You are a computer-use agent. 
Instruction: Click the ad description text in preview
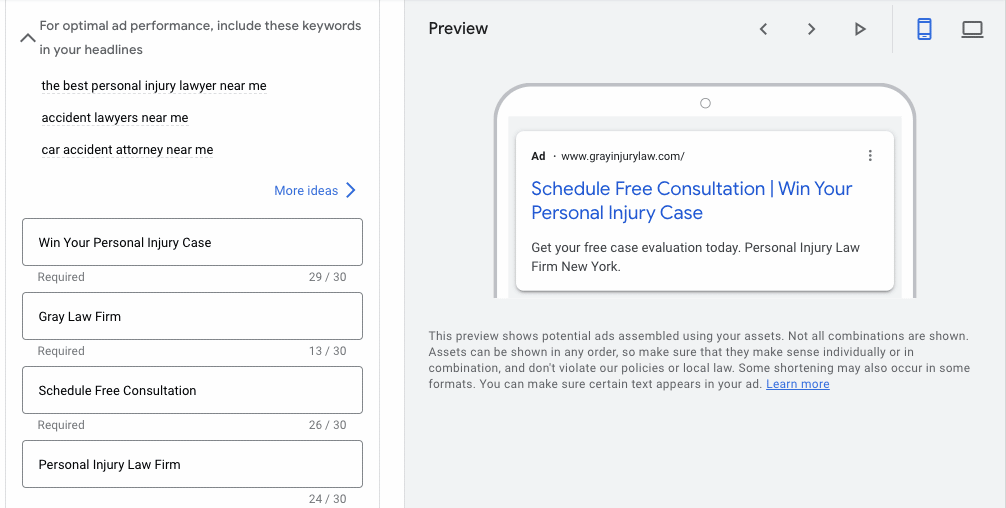tap(695, 257)
